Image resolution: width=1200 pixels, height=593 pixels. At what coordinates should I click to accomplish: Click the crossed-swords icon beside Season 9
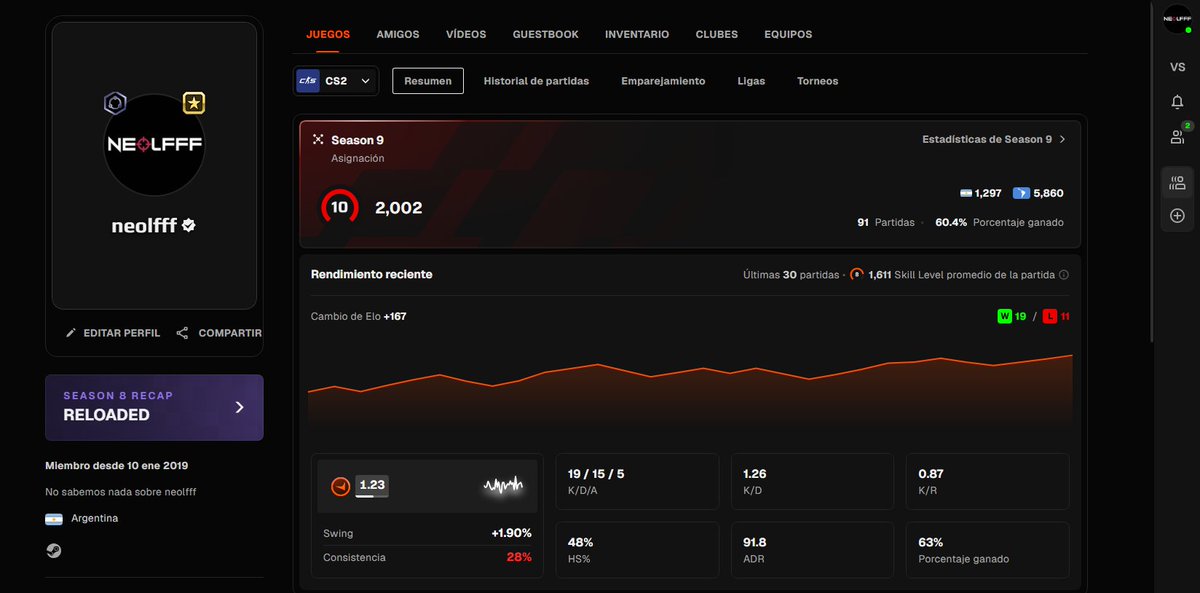318,140
